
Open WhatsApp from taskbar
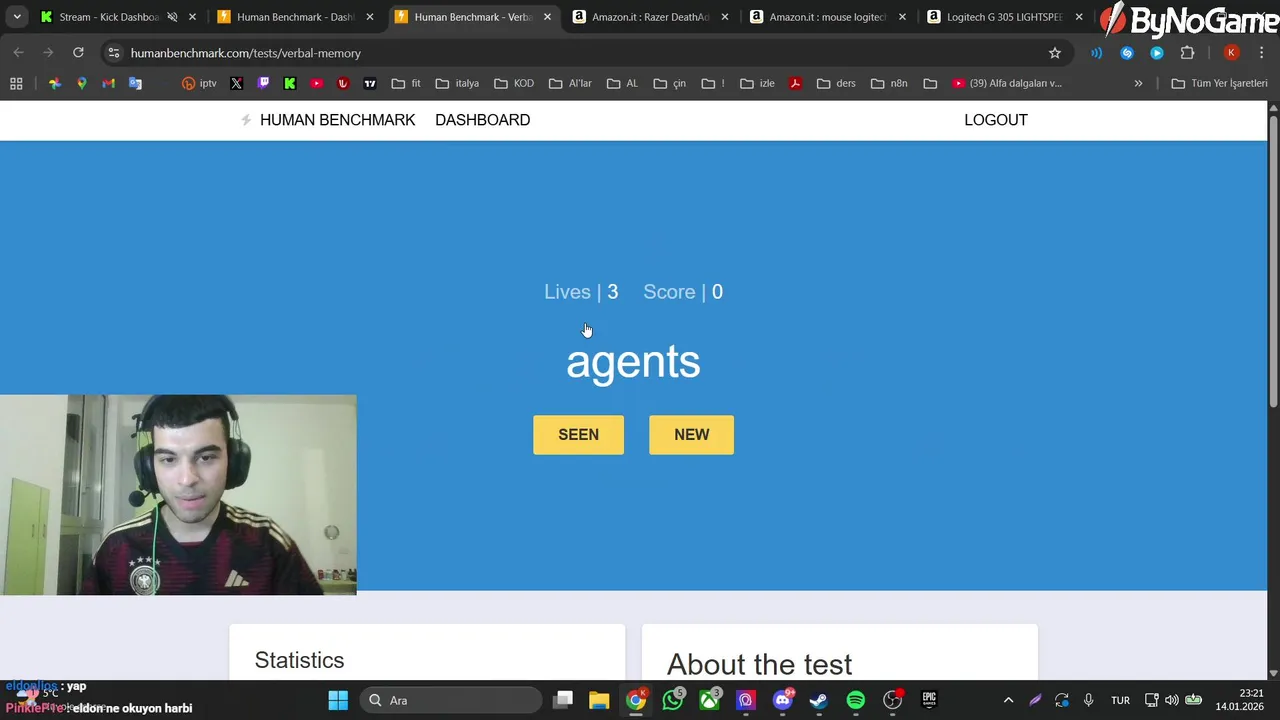pos(673,700)
